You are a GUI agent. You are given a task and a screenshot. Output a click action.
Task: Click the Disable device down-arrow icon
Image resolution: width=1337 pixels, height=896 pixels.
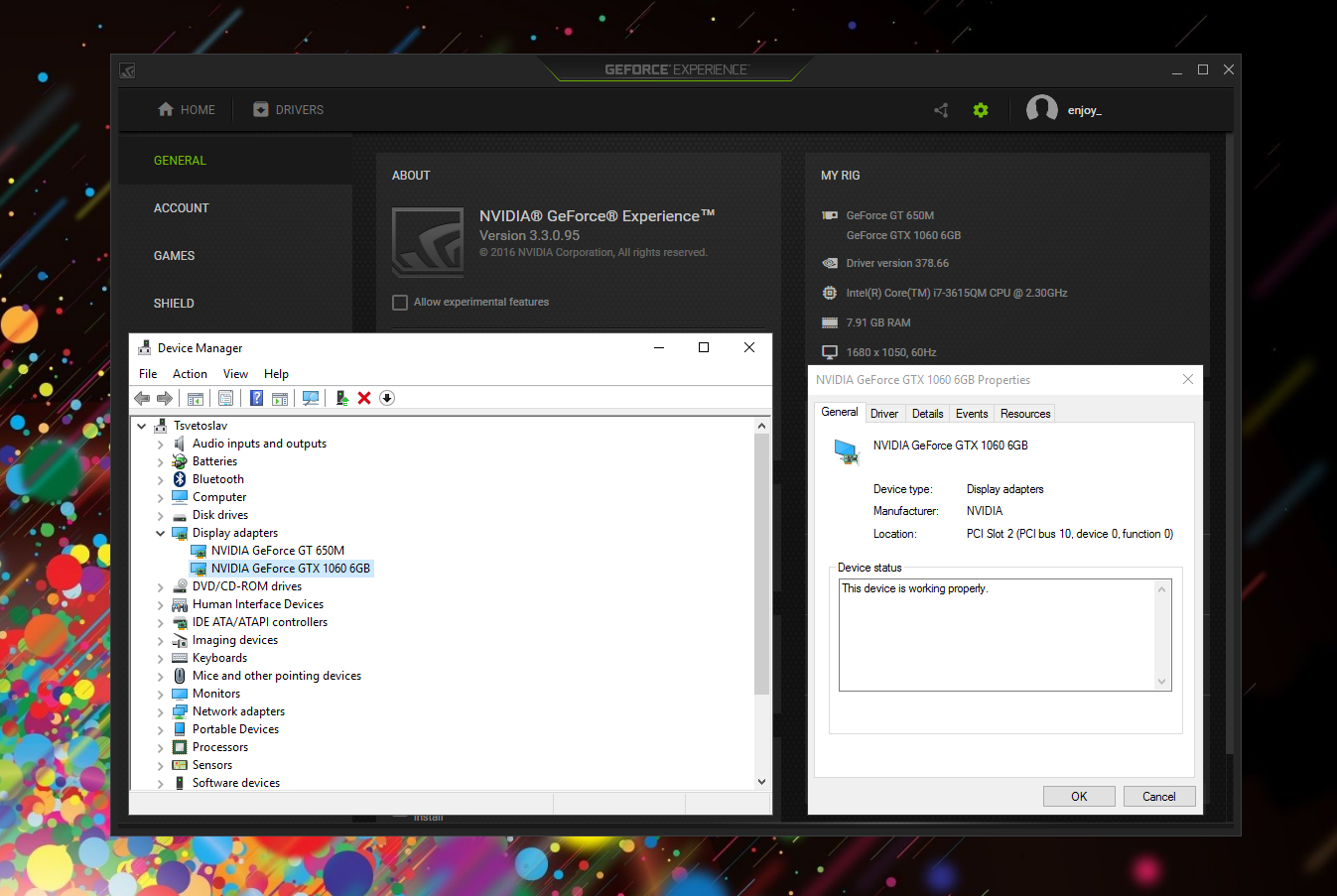pos(387,398)
